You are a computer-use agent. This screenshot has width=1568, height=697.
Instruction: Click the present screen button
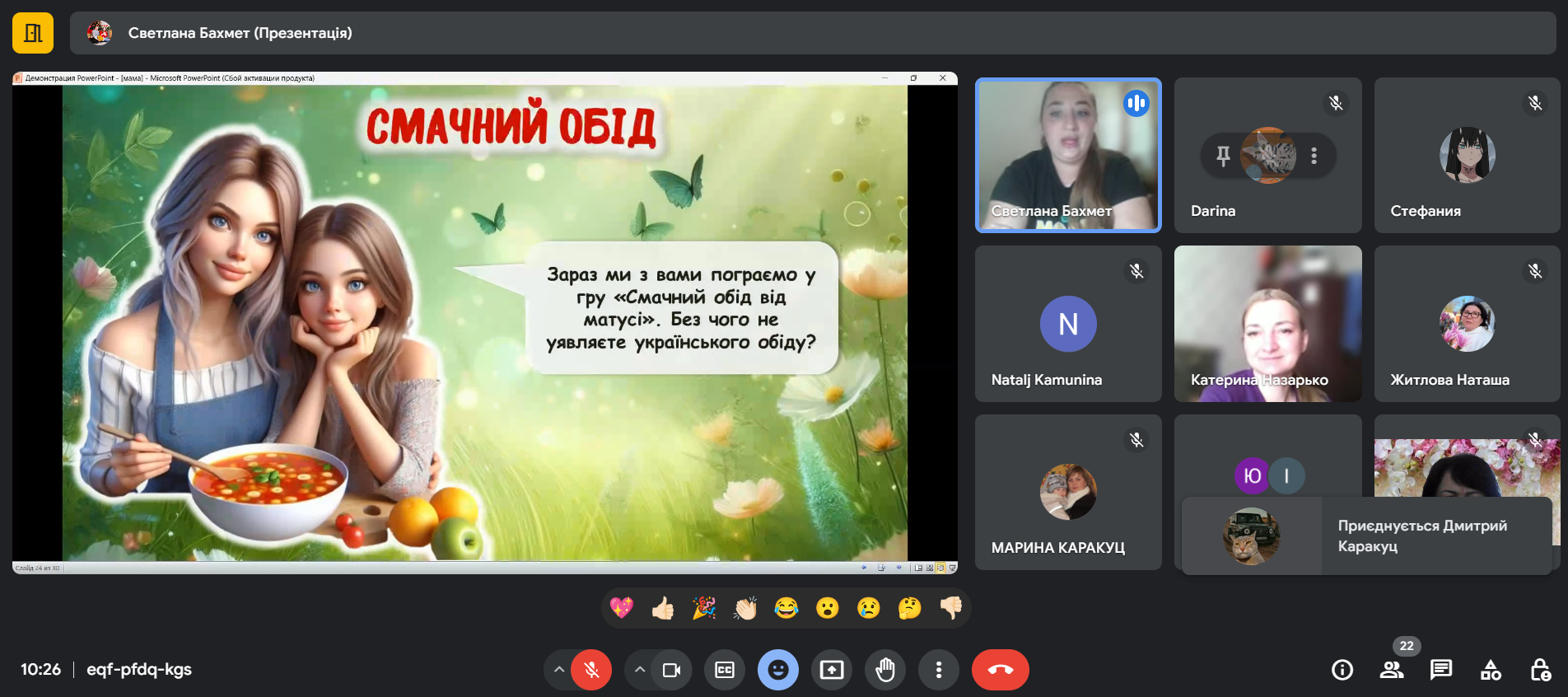click(832, 670)
